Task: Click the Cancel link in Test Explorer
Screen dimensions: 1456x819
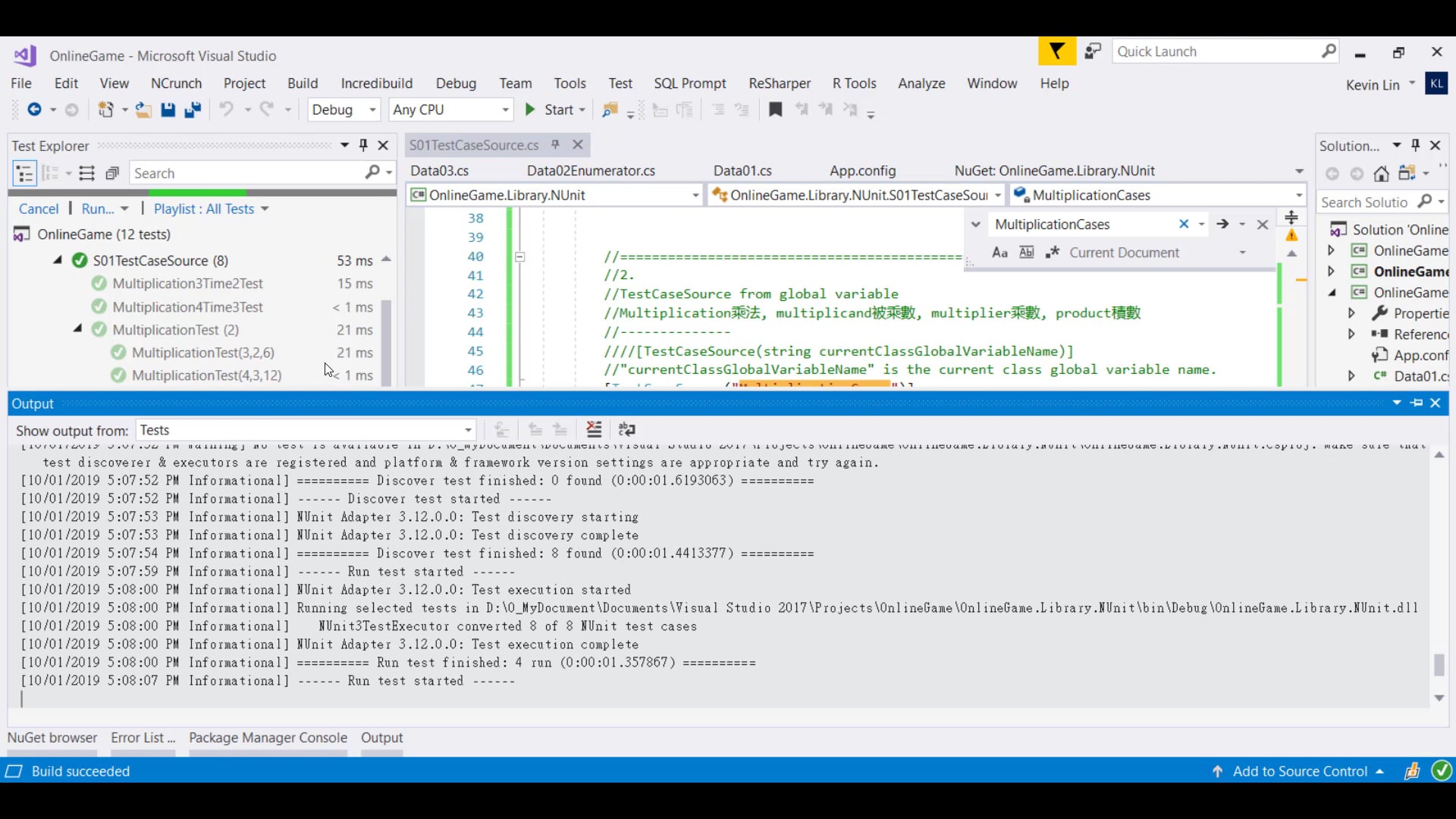Action: [x=38, y=209]
